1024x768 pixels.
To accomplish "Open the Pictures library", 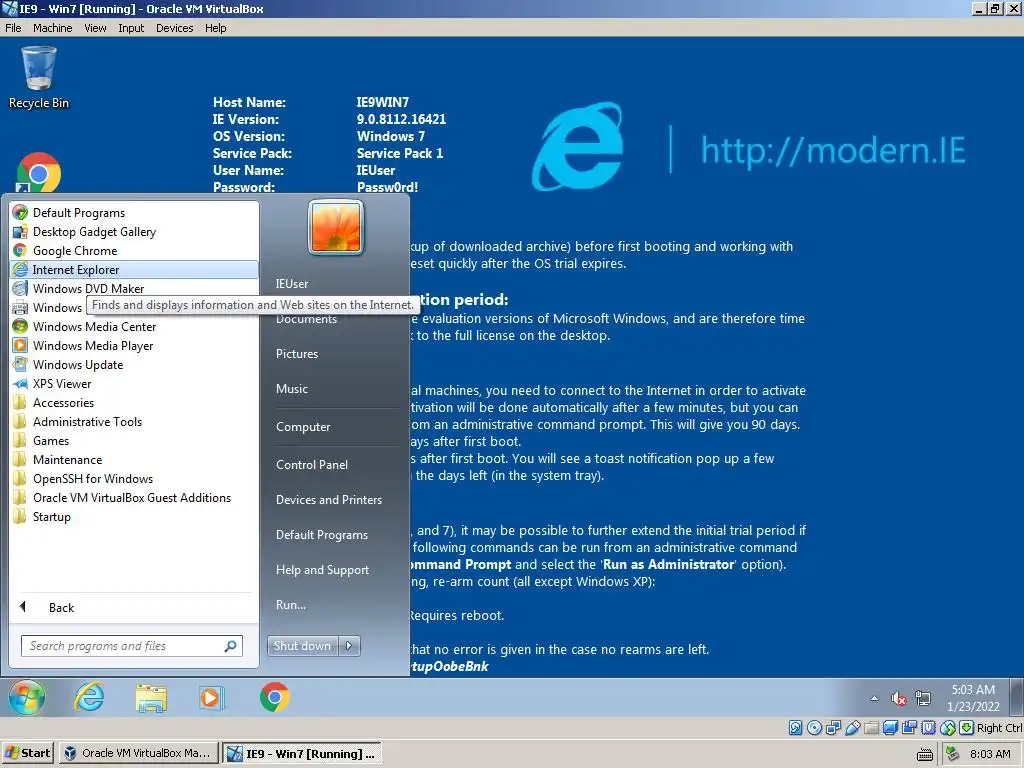I will pos(296,353).
